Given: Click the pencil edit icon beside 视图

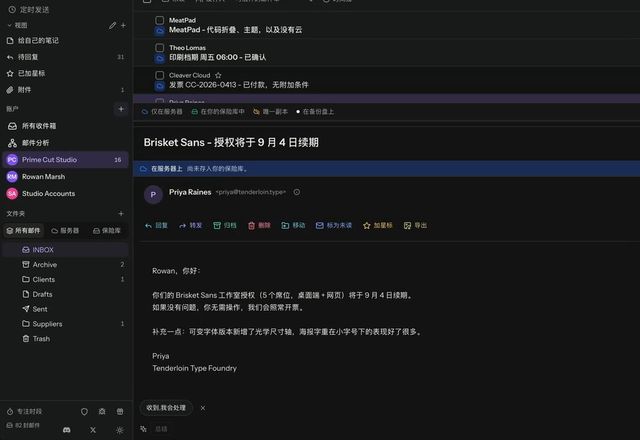Looking at the screenshot, I should (112, 25).
